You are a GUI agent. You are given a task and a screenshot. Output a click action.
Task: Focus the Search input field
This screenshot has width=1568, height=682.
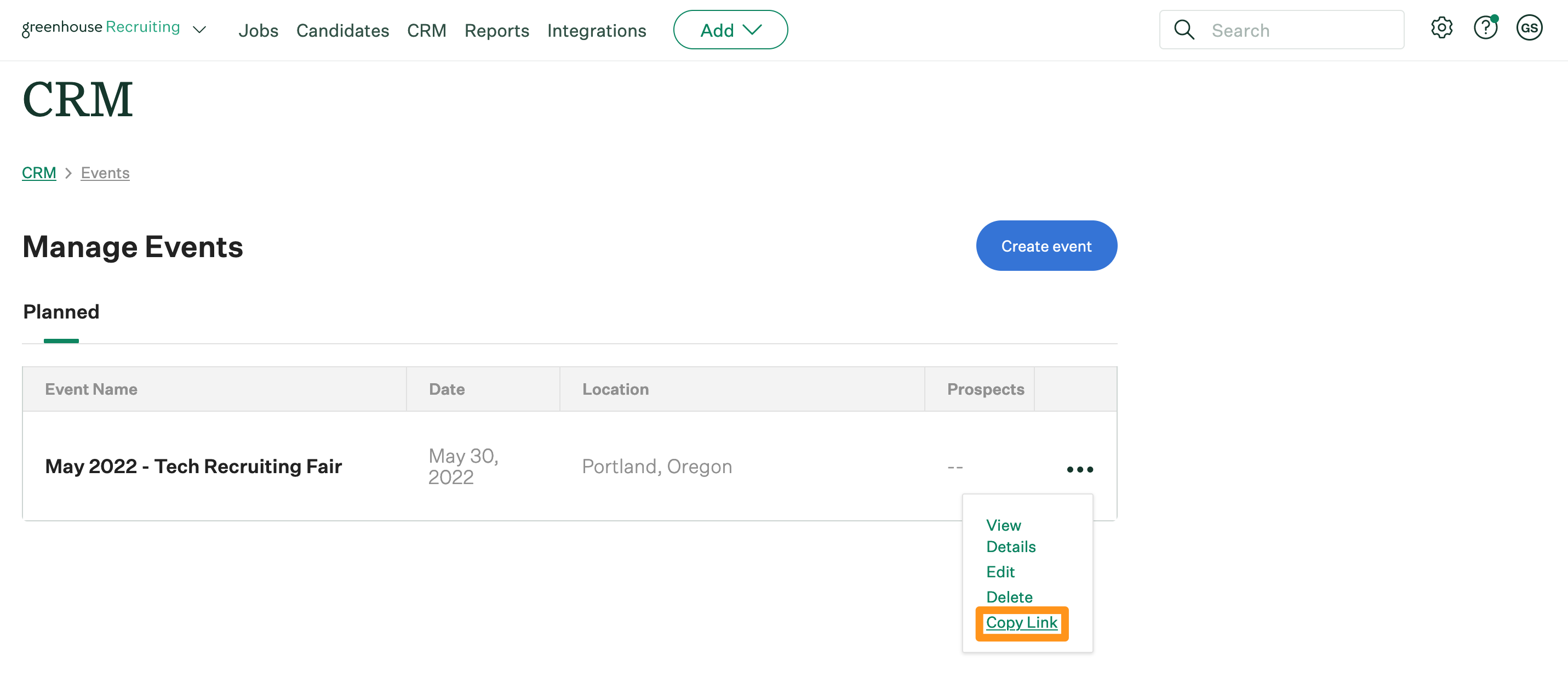pos(1282,30)
